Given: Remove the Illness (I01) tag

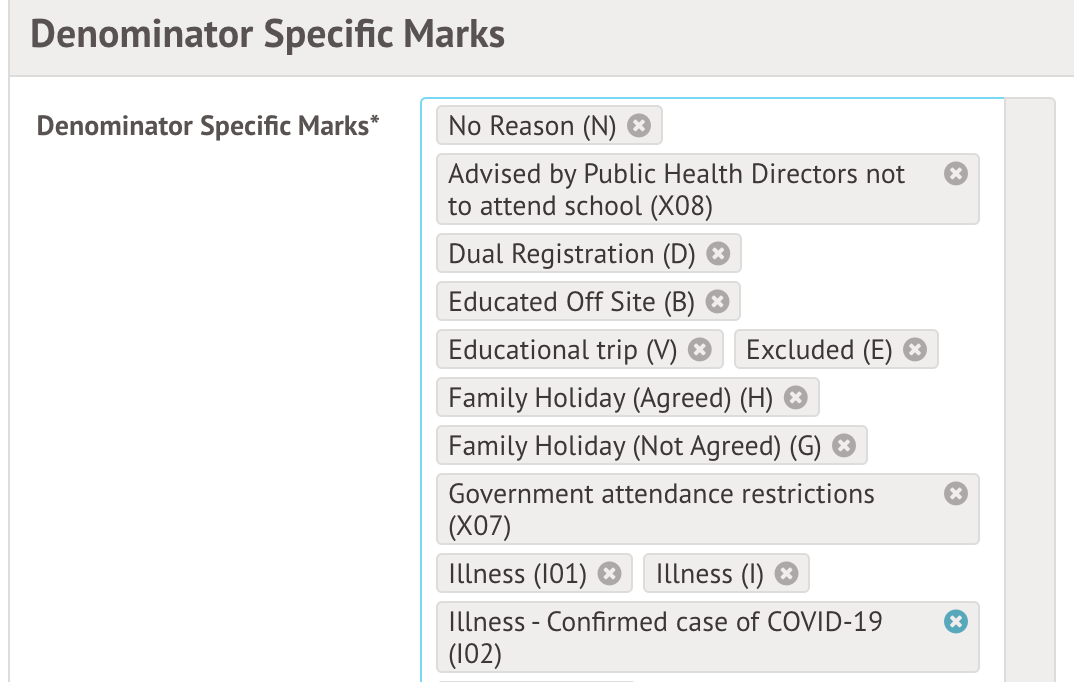Looking at the screenshot, I should [x=609, y=574].
